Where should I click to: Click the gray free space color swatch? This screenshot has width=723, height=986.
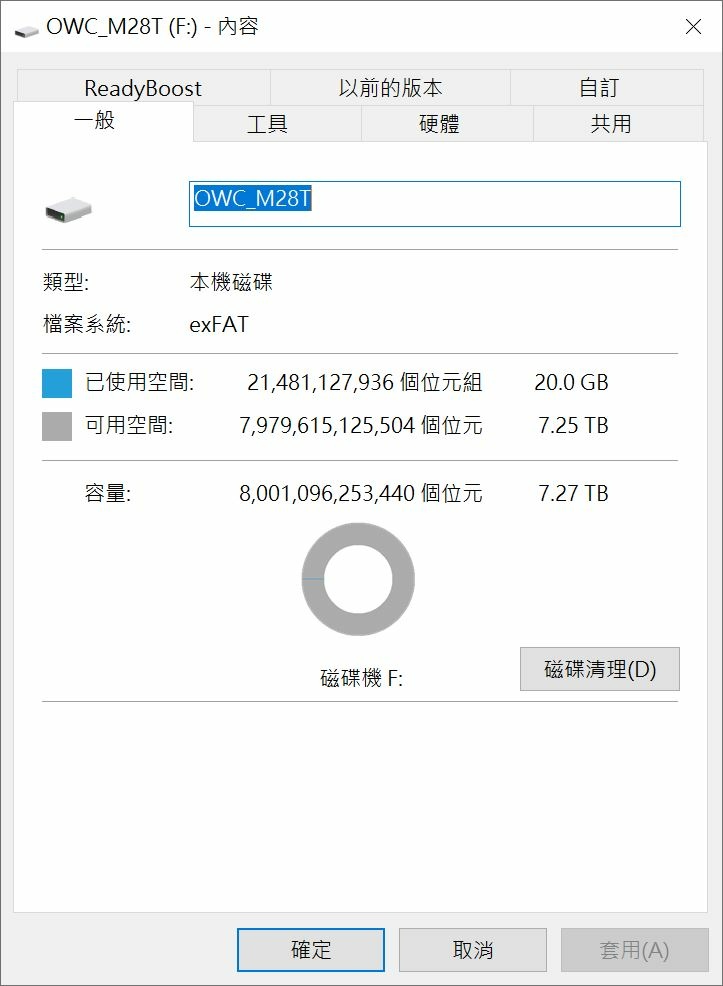click(57, 426)
